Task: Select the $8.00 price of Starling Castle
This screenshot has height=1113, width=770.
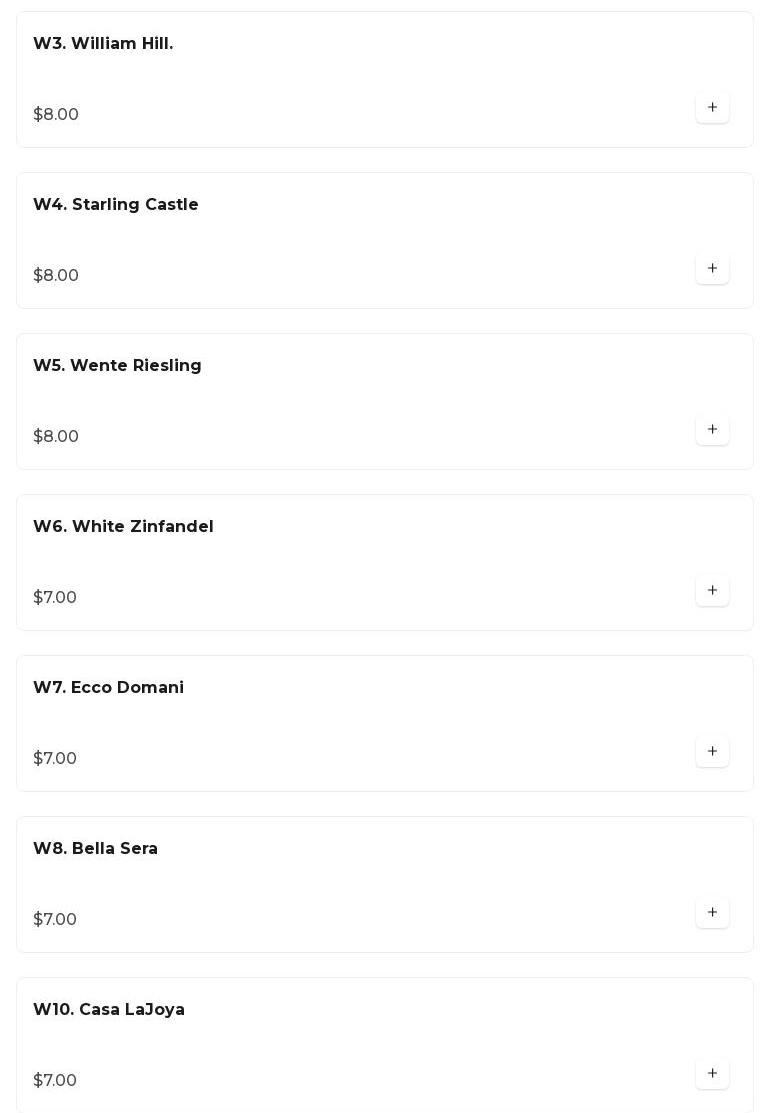Action: click(56, 275)
